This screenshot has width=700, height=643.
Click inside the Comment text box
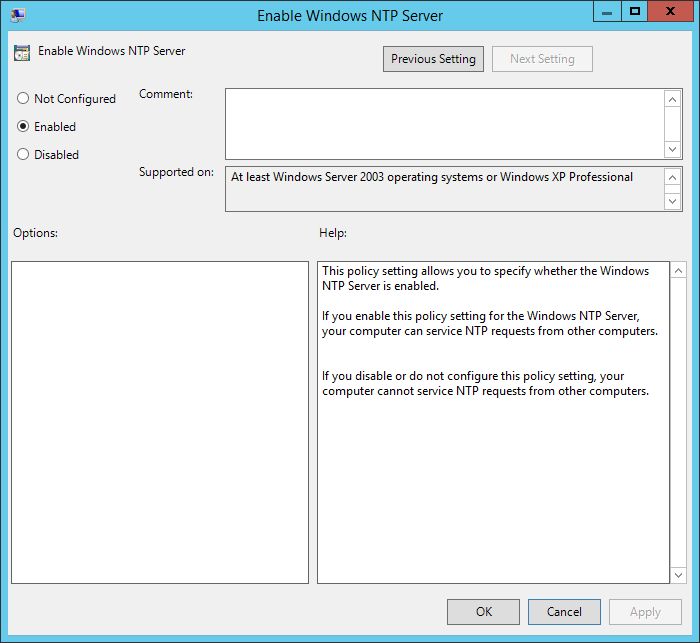click(445, 124)
